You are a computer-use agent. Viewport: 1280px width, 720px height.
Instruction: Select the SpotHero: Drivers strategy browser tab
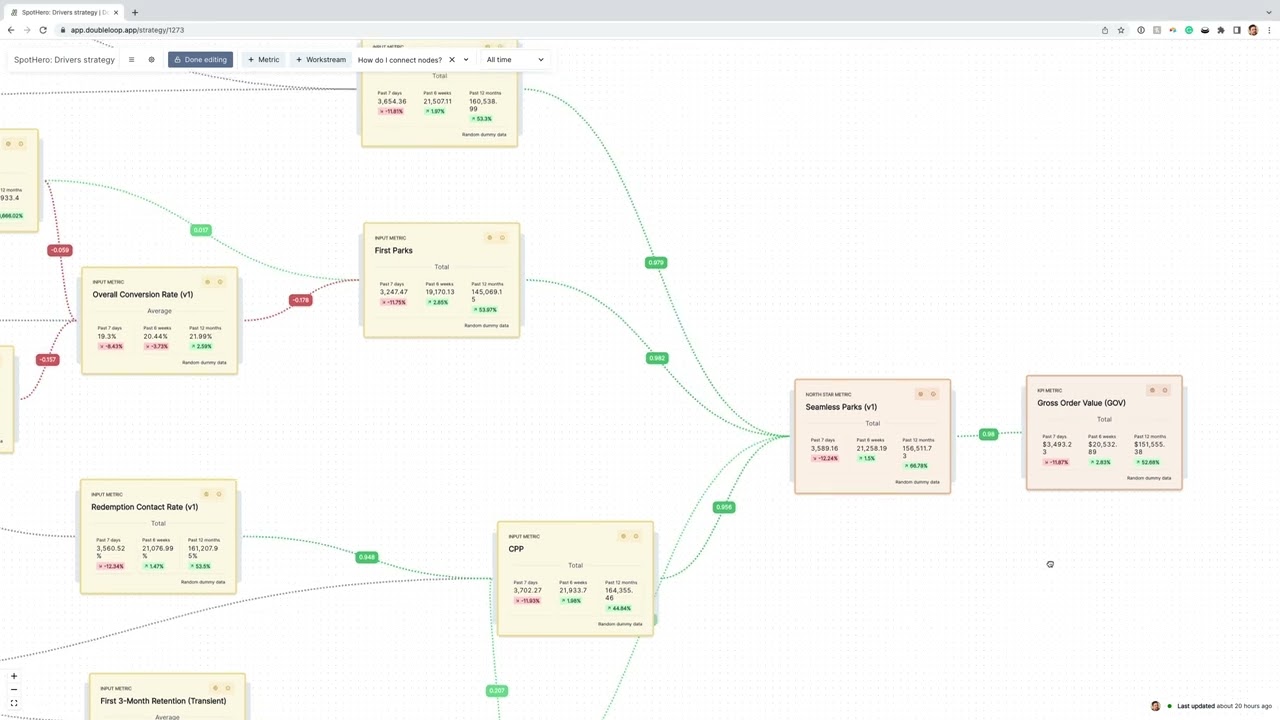[x=64, y=12]
